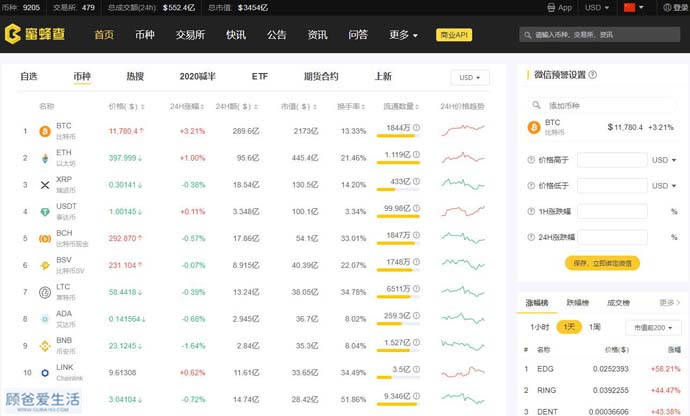Switch to the 成交榜 tab
Screen dimensions: 690x416
618,303
